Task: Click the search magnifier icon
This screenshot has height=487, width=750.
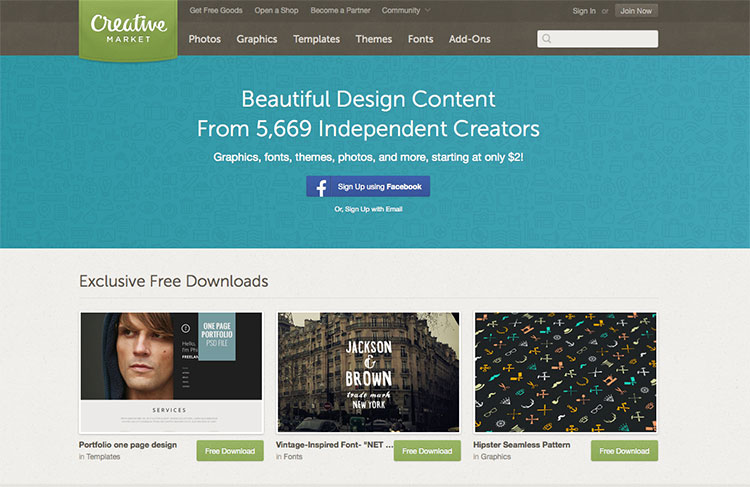Action: point(547,39)
